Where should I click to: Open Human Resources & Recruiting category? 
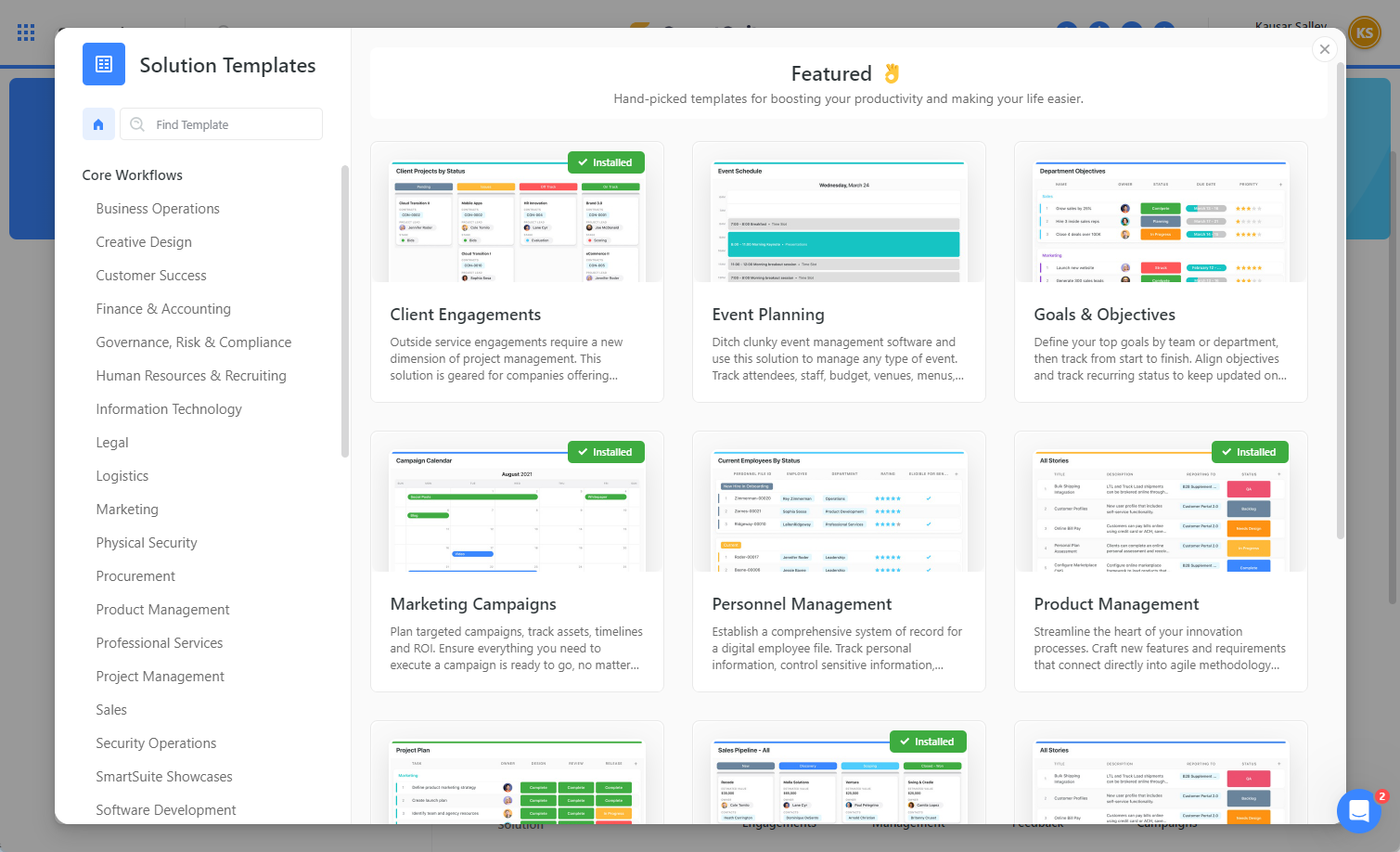pos(191,376)
